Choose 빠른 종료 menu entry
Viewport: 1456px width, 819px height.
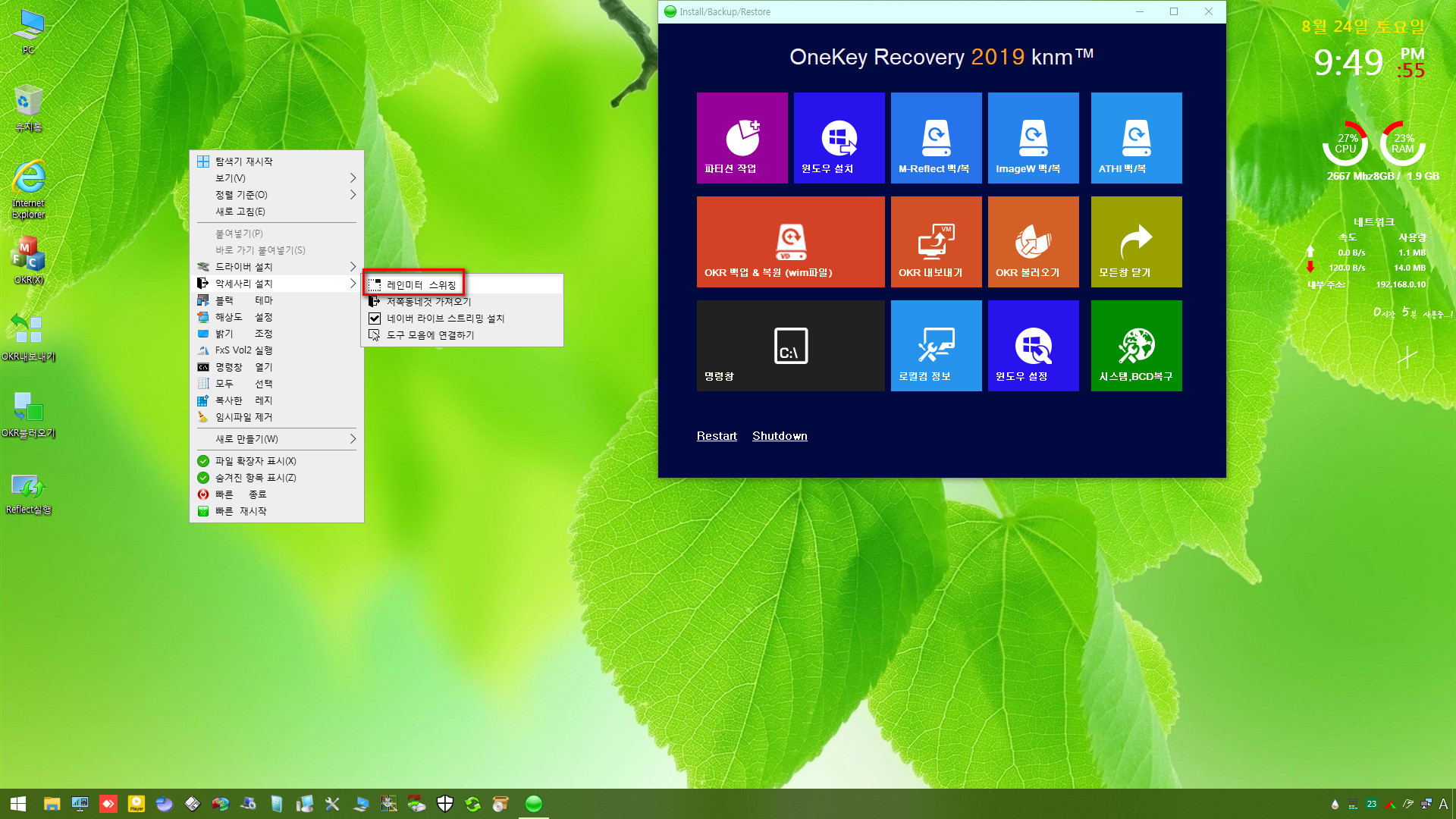pos(276,494)
